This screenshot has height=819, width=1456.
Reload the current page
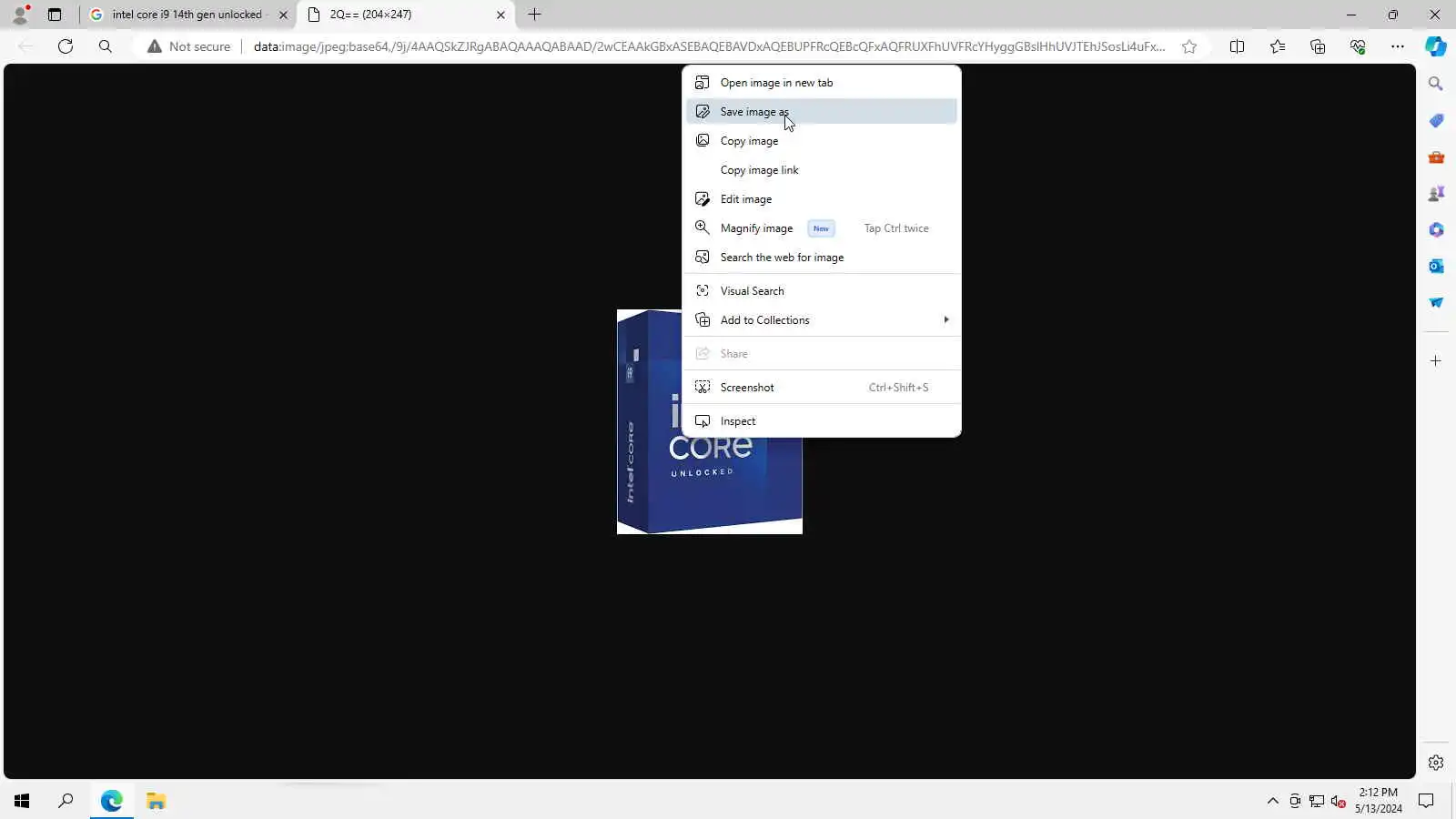(66, 46)
